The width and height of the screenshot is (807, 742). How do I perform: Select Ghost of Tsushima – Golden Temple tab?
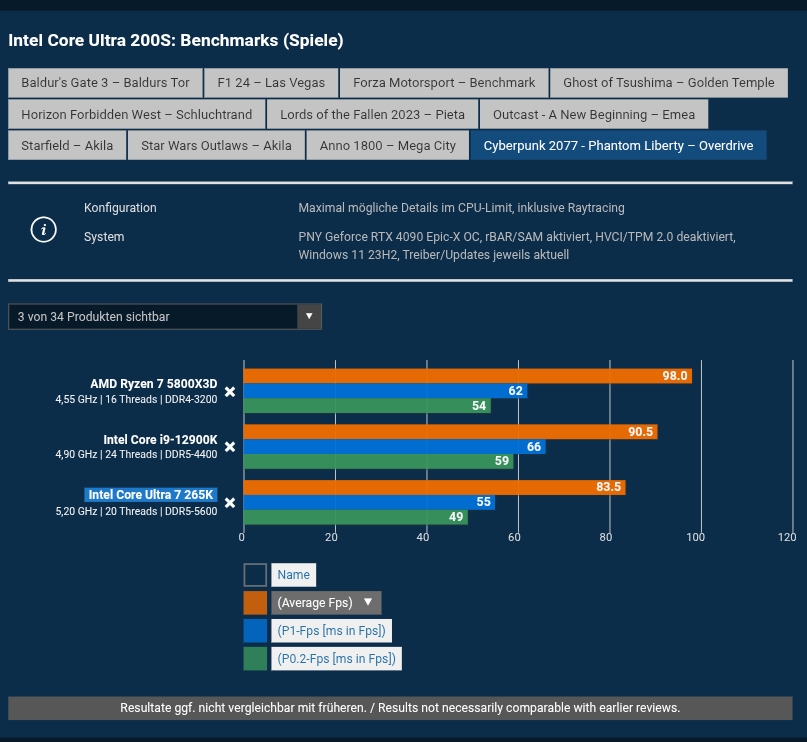click(x=669, y=83)
